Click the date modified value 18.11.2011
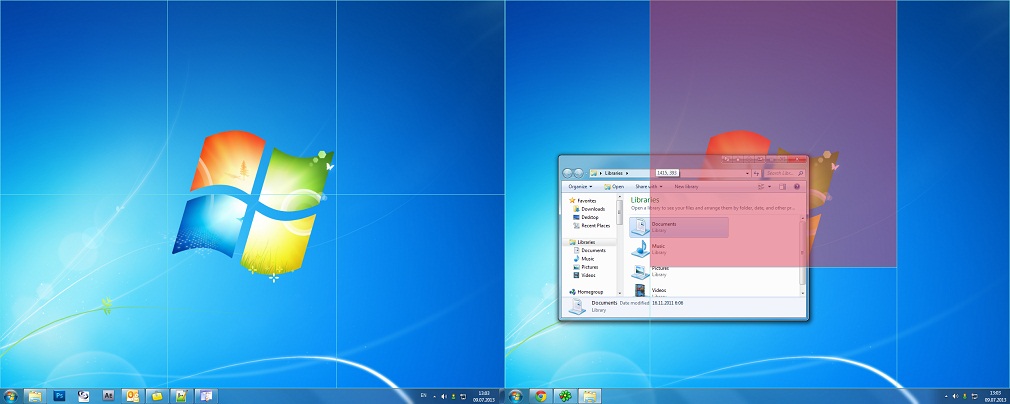Viewport: 1010px width, 404px height. (x=667, y=303)
